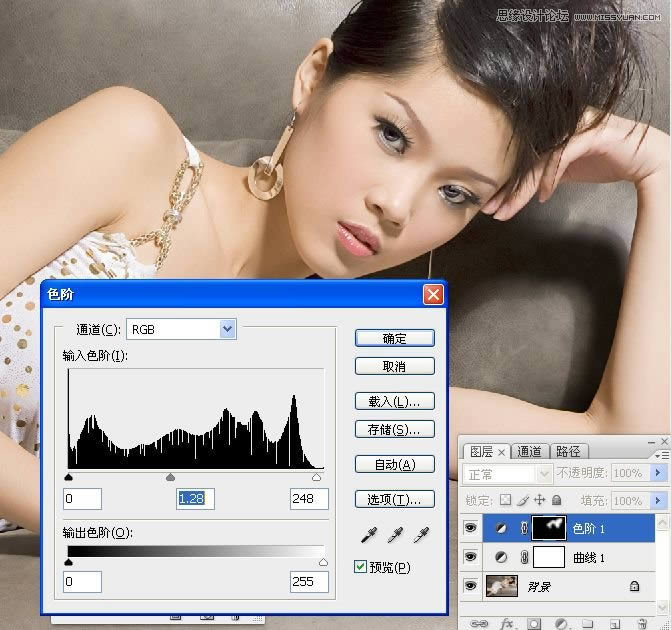Click the 色阶 1 layer mask thumbnail

click(549, 528)
